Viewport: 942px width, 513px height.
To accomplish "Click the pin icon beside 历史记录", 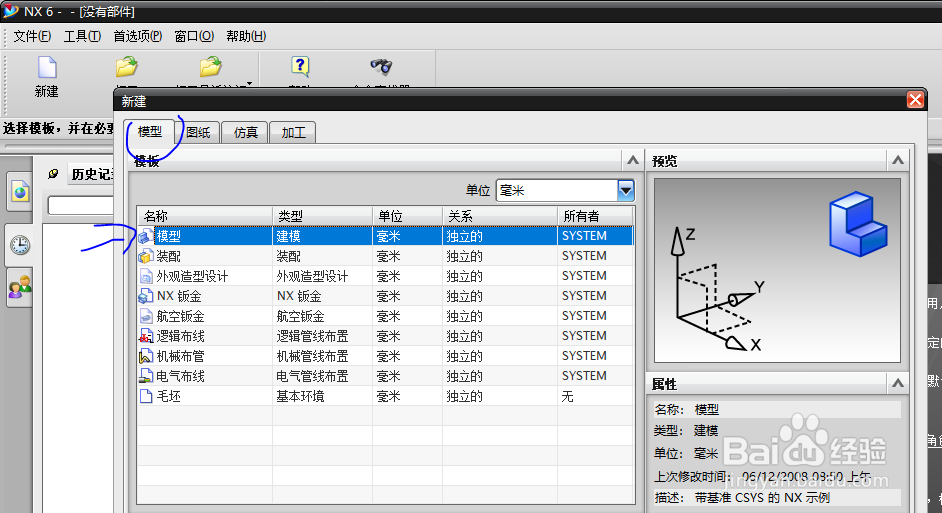I will click(x=53, y=174).
